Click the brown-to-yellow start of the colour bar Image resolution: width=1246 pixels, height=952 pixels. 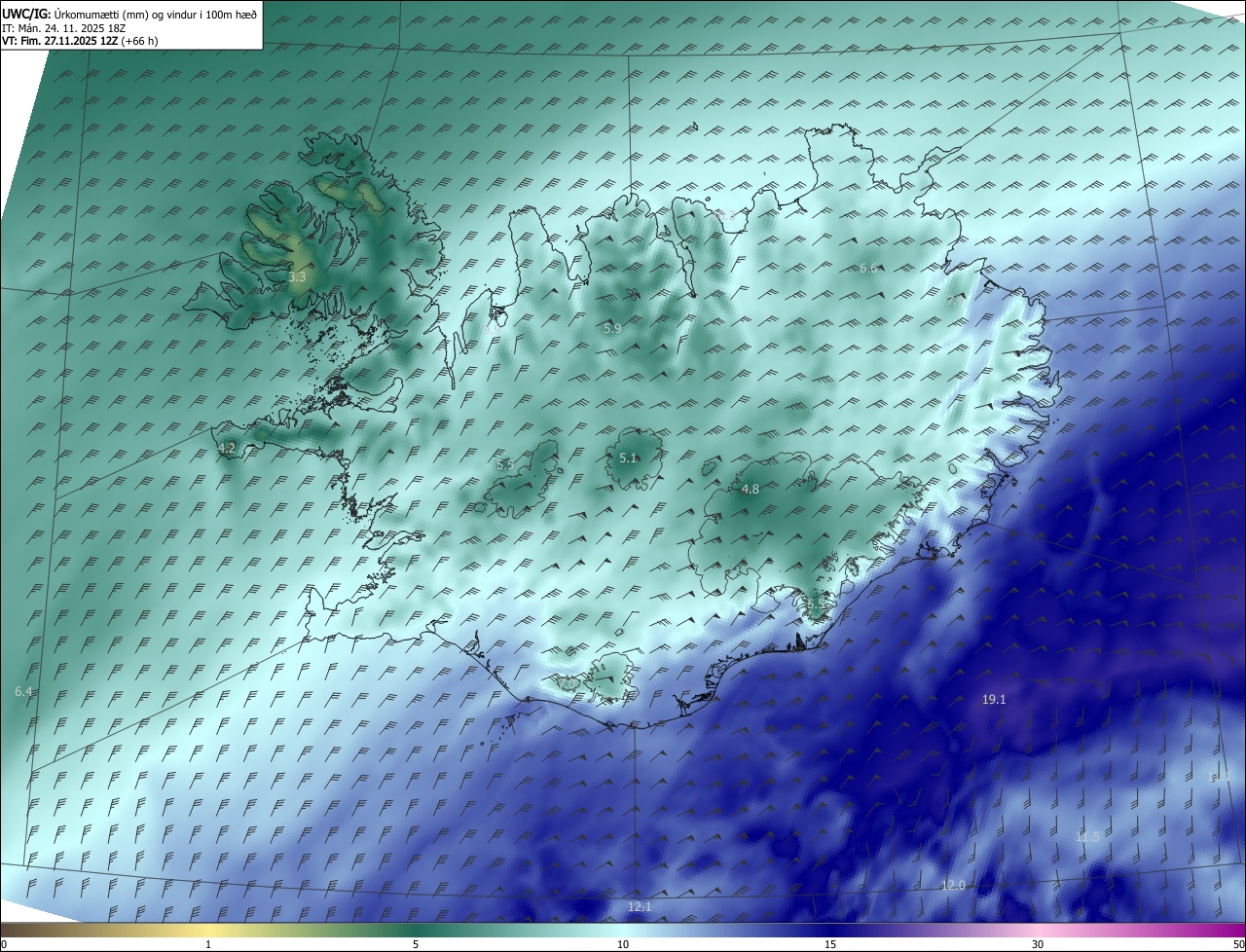[104, 931]
